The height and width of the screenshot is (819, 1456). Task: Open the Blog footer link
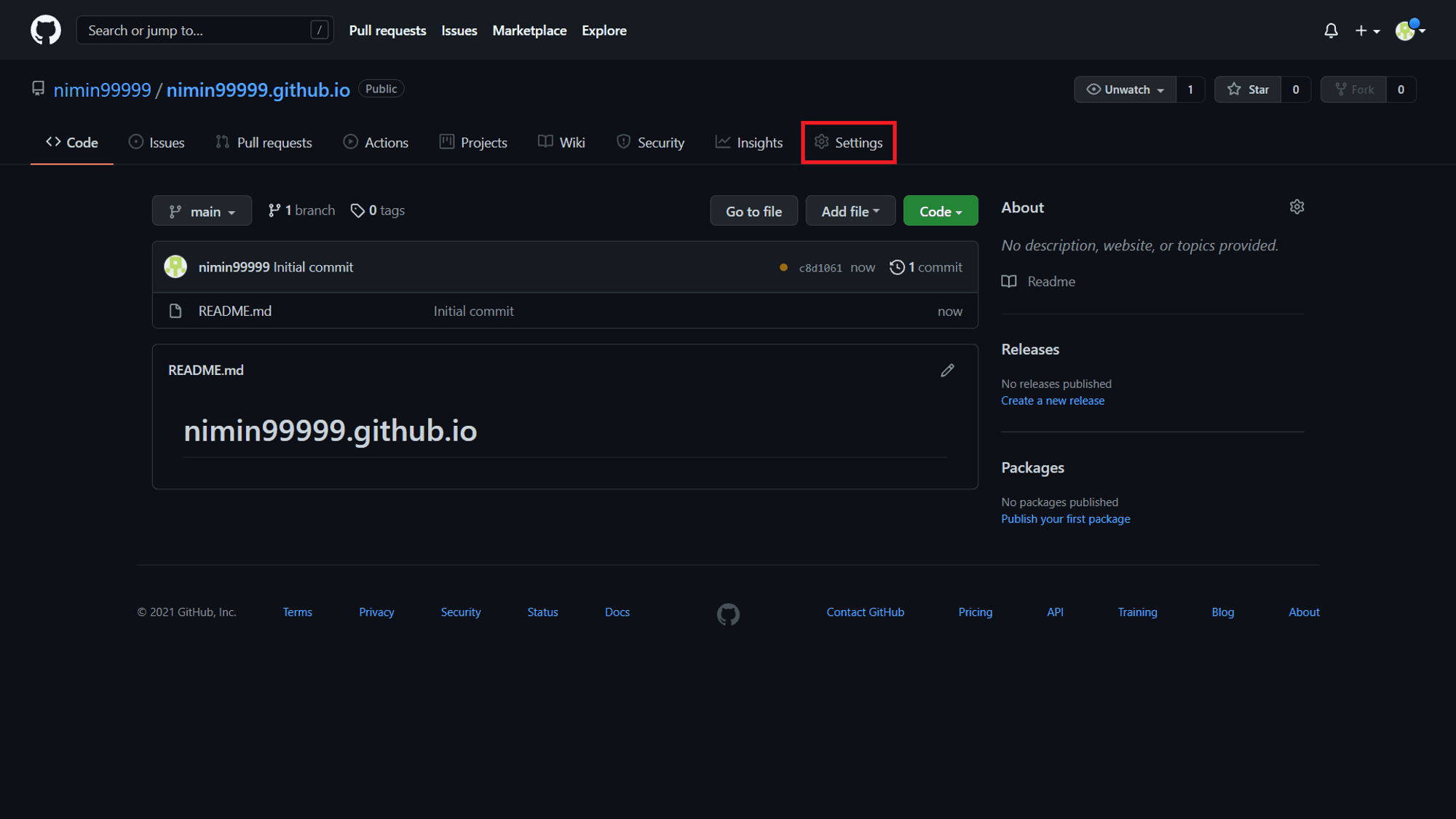1222,612
